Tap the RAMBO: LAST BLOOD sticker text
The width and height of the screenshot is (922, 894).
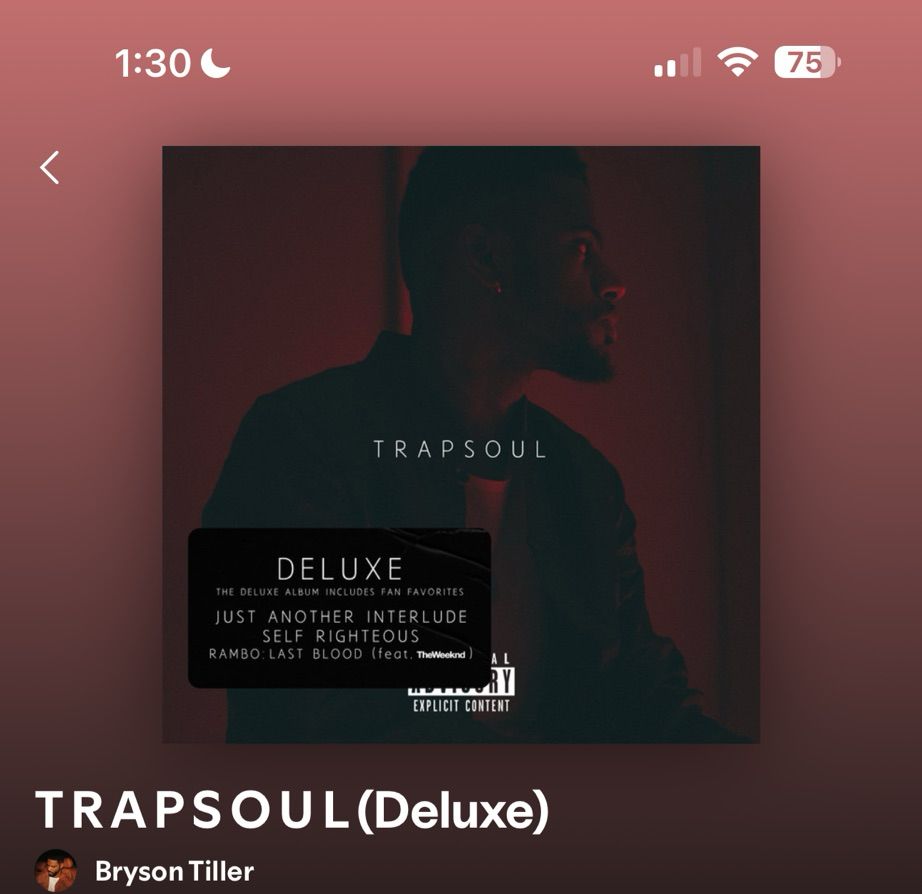(x=286, y=654)
